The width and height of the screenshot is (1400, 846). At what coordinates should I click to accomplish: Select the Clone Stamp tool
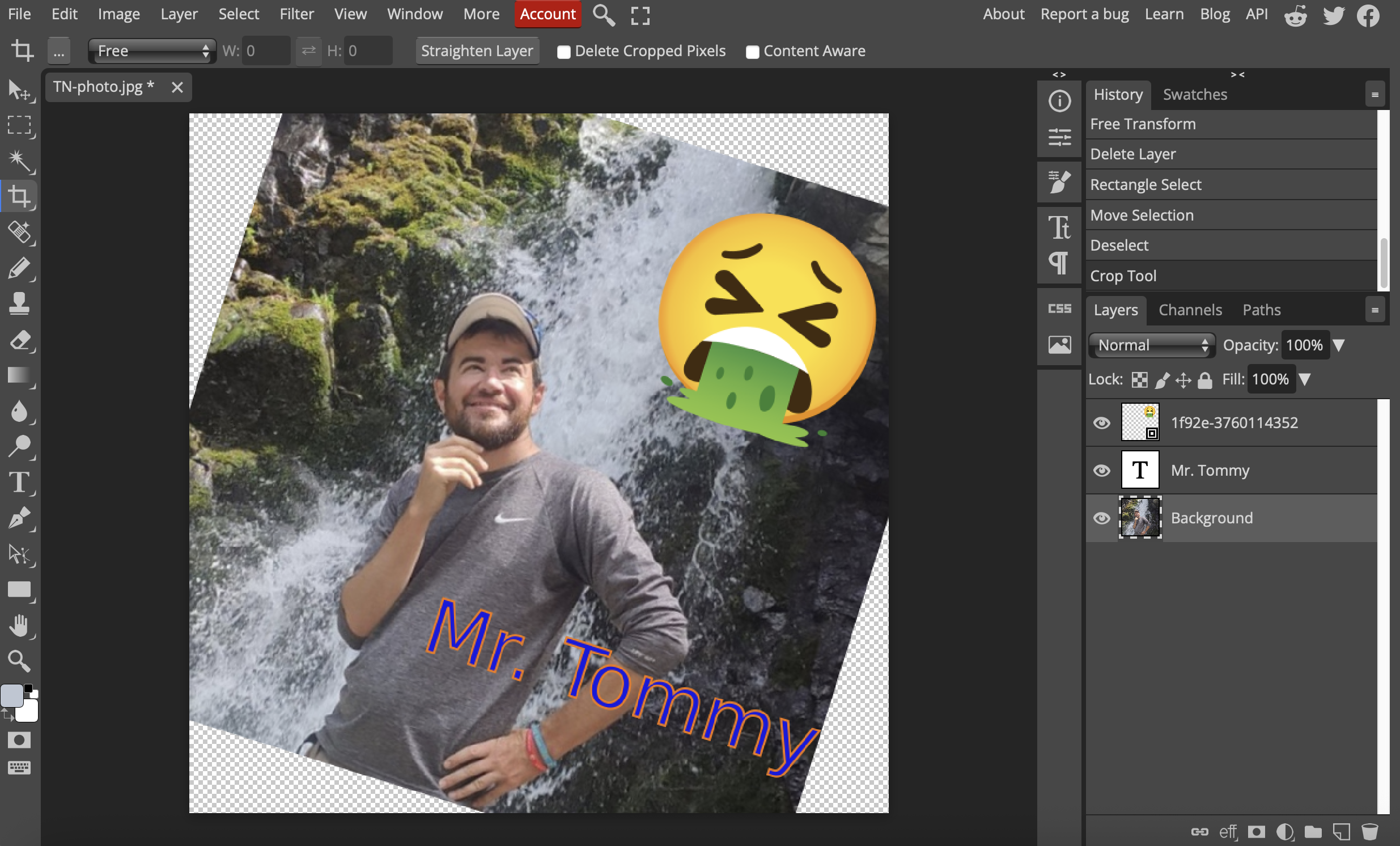tap(19, 303)
